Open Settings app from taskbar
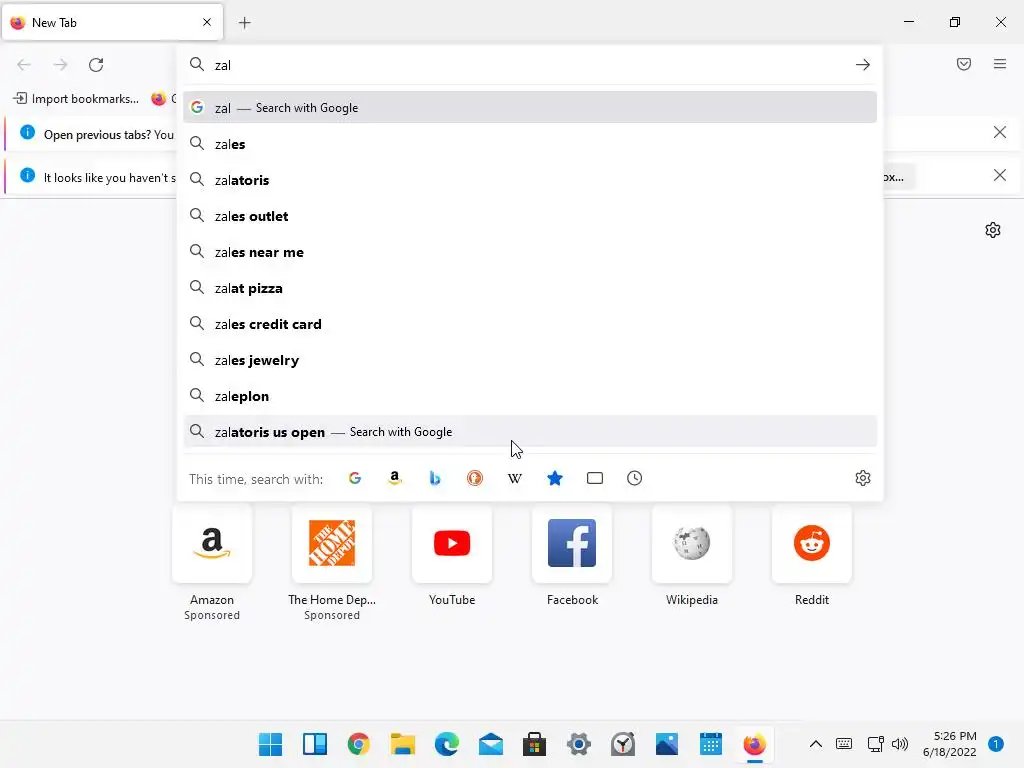The image size is (1024, 768). tap(579, 744)
